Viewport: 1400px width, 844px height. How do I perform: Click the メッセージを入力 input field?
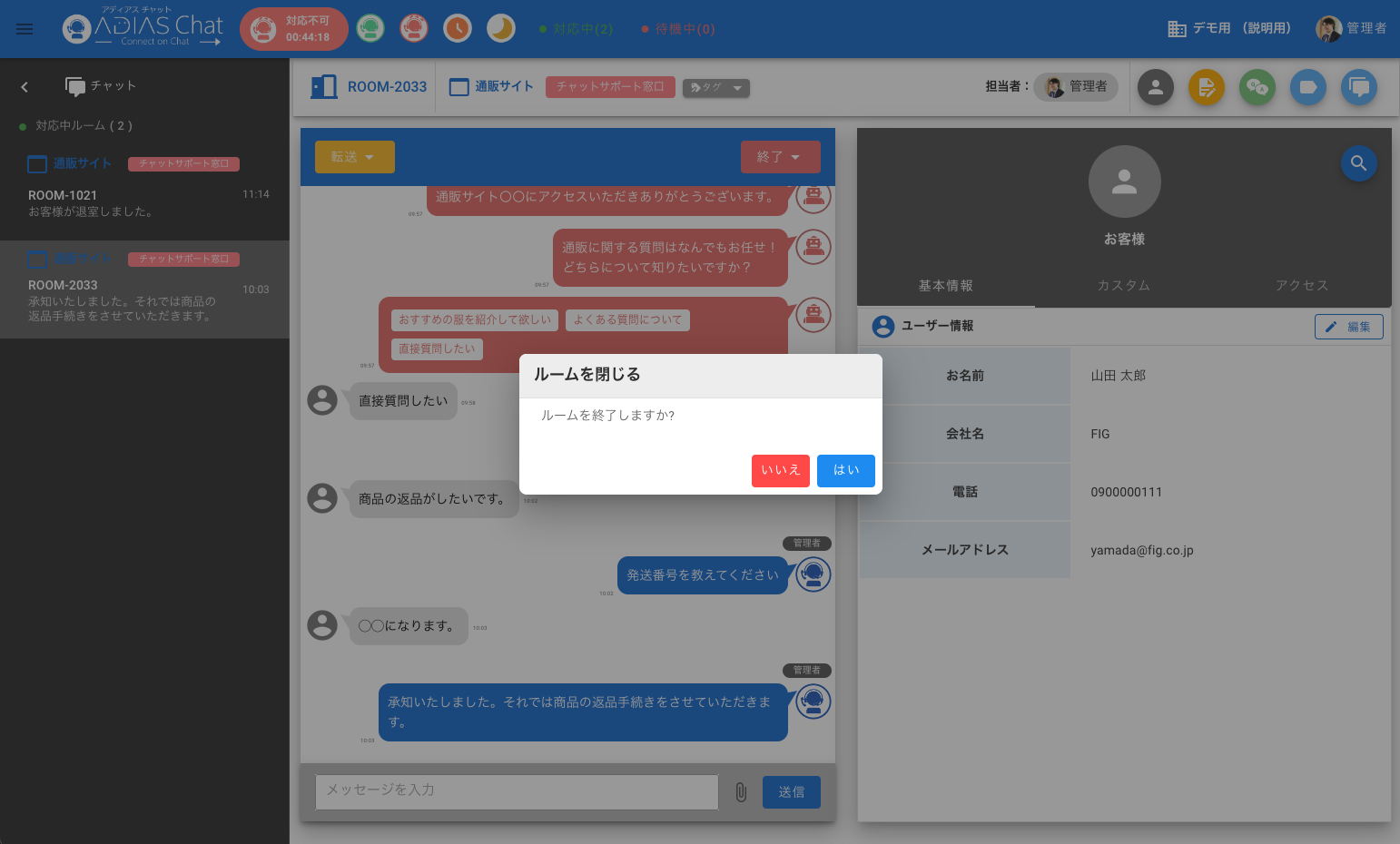pyautogui.click(x=516, y=791)
